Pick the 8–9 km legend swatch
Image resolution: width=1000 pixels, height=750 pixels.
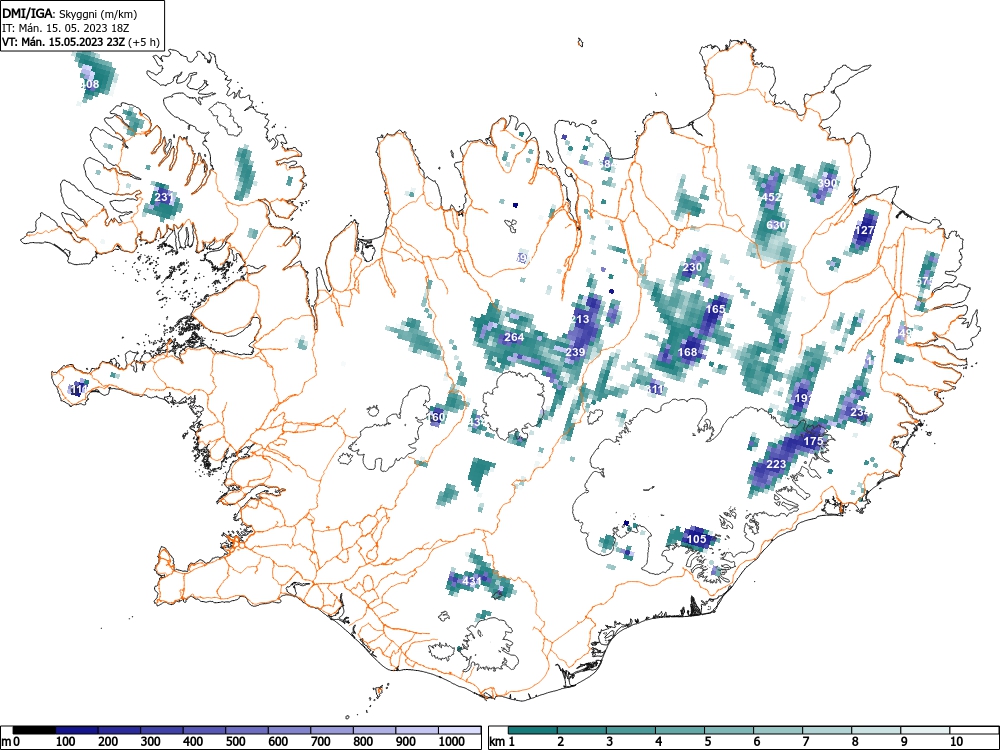click(x=876, y=730)
